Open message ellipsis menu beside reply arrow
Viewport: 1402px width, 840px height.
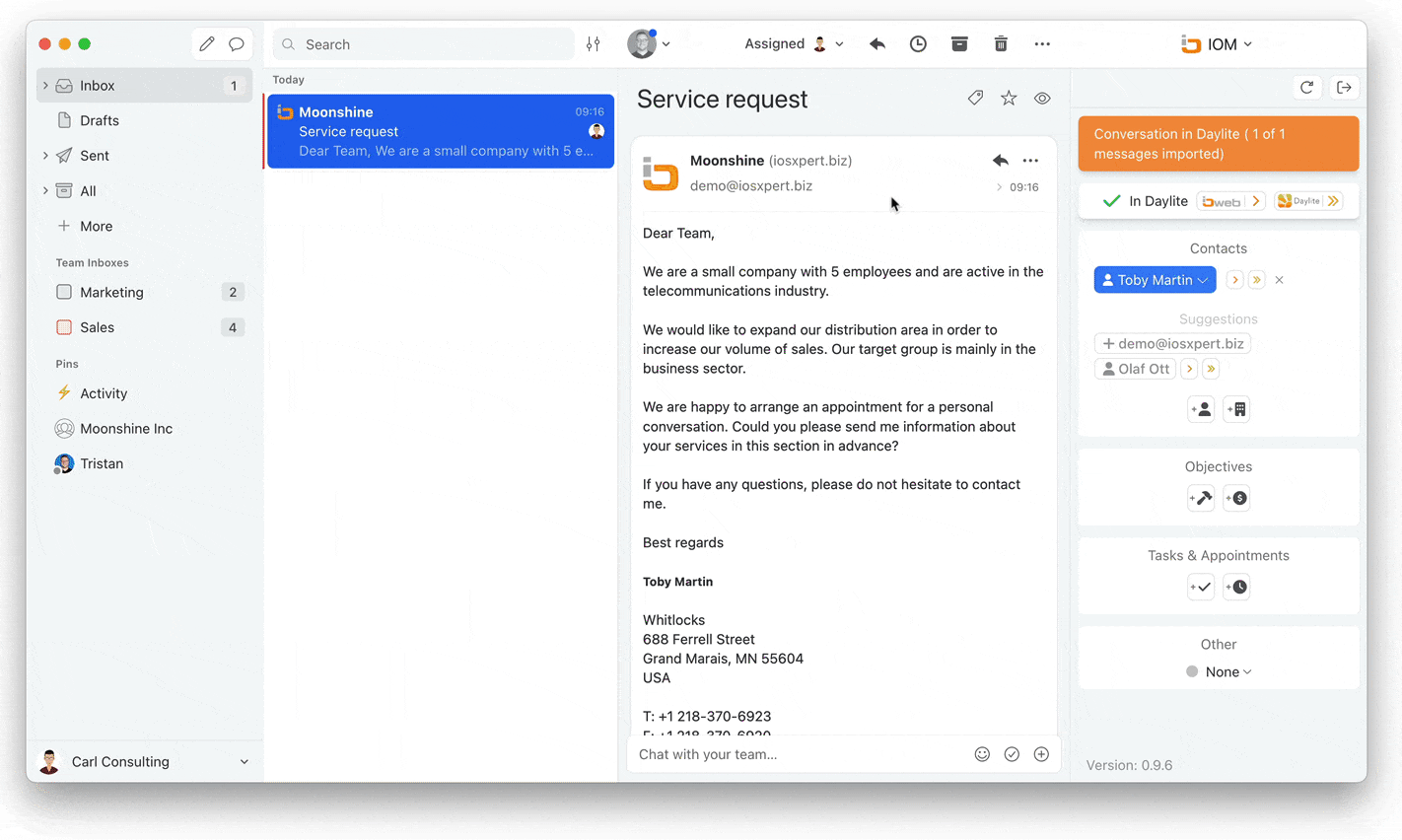pyautogui.click(x=1030, y=161)
